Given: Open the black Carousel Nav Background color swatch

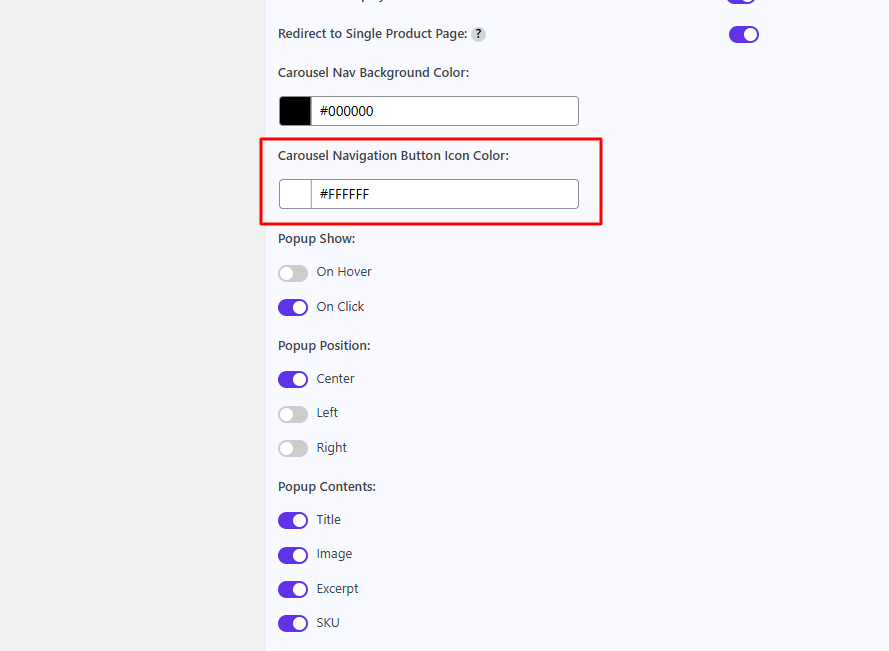Looking at the screenshot, I should [x=295, y=111].
